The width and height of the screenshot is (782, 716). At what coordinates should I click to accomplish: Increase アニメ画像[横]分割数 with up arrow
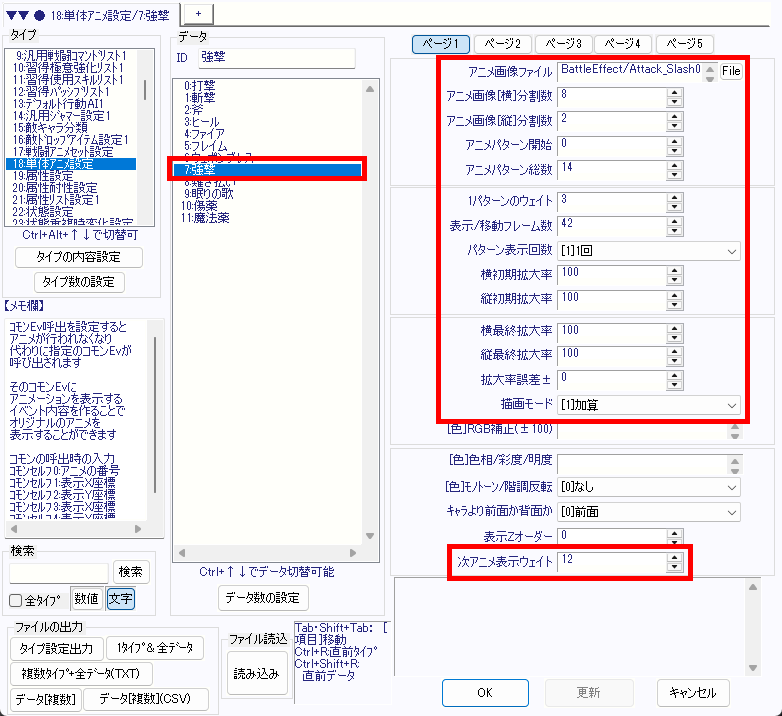coord(673,91)
